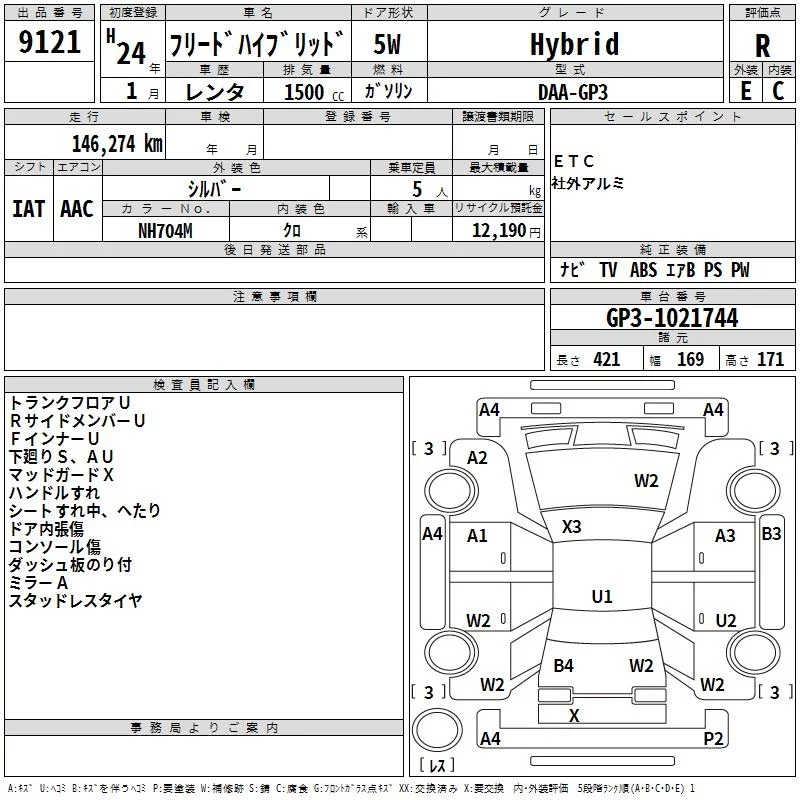800x800 pixels.
Task: Click the note ダッシュ板のり付
Action: [70, 565]
